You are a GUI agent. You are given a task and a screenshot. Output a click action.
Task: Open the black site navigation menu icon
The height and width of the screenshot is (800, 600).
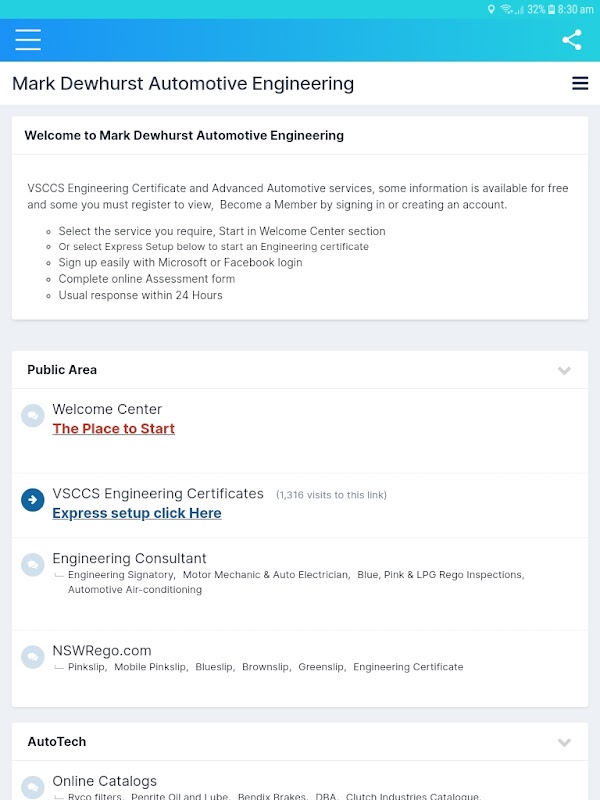tap(580, 84)
